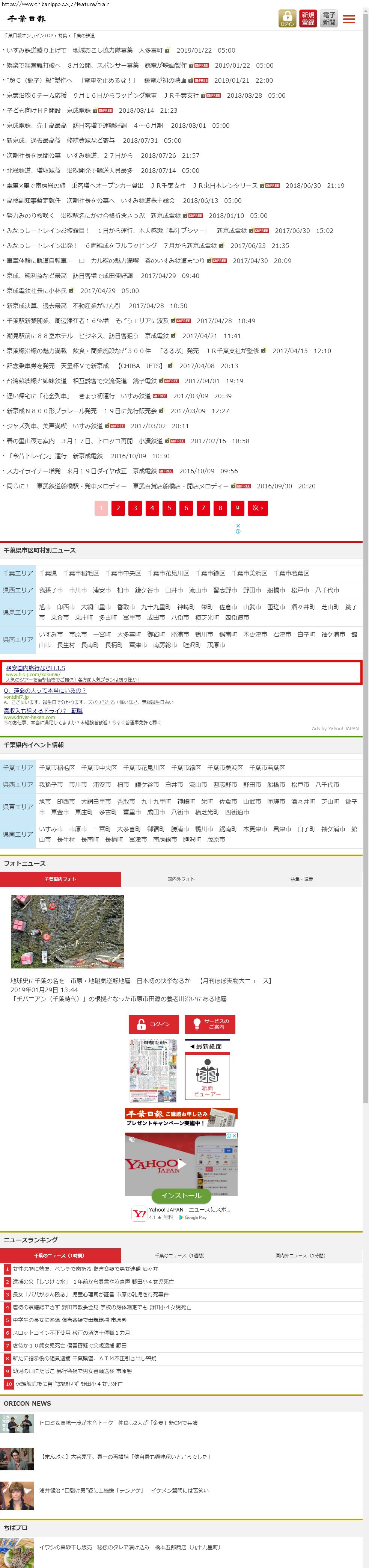Click the 新規登録 header icon
Screen dimensions: 369x1568
coord(308,19)
